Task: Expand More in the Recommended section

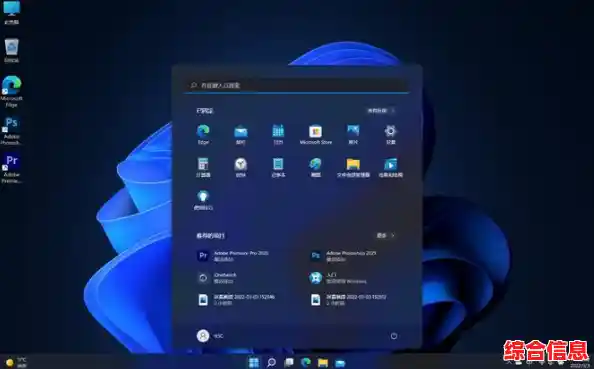Action: 385,235
